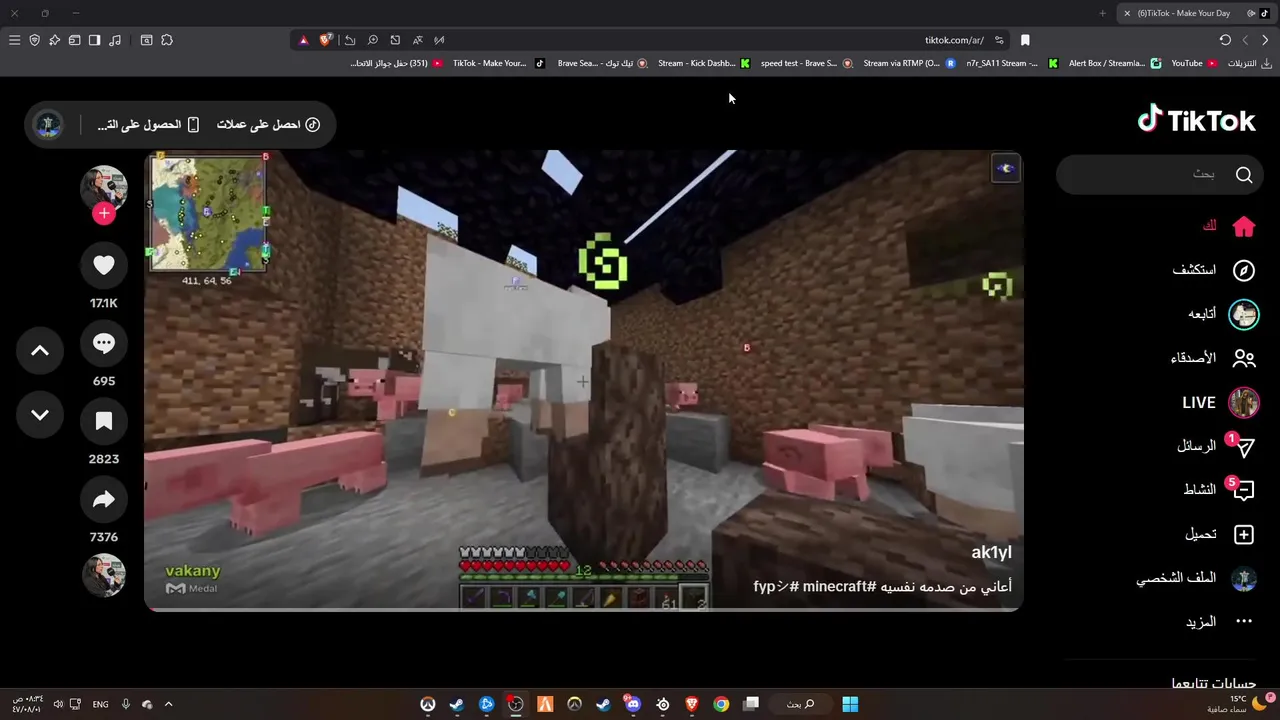The height and width of the screenshot is (720, 1280).
Task: Open the For You (لك) home tab
Action: [1229, 227]
